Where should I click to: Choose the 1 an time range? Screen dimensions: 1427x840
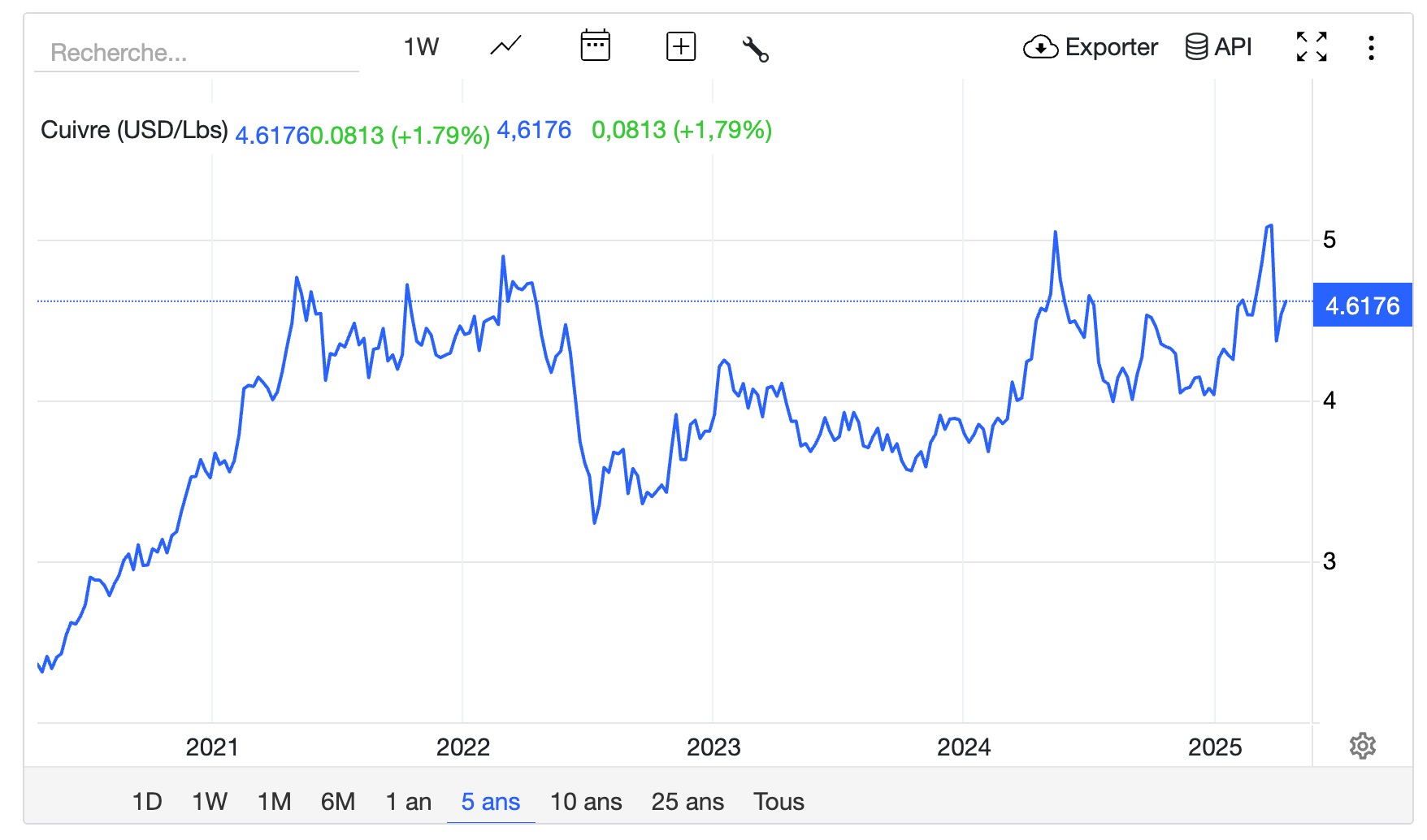tap(408, 802)
